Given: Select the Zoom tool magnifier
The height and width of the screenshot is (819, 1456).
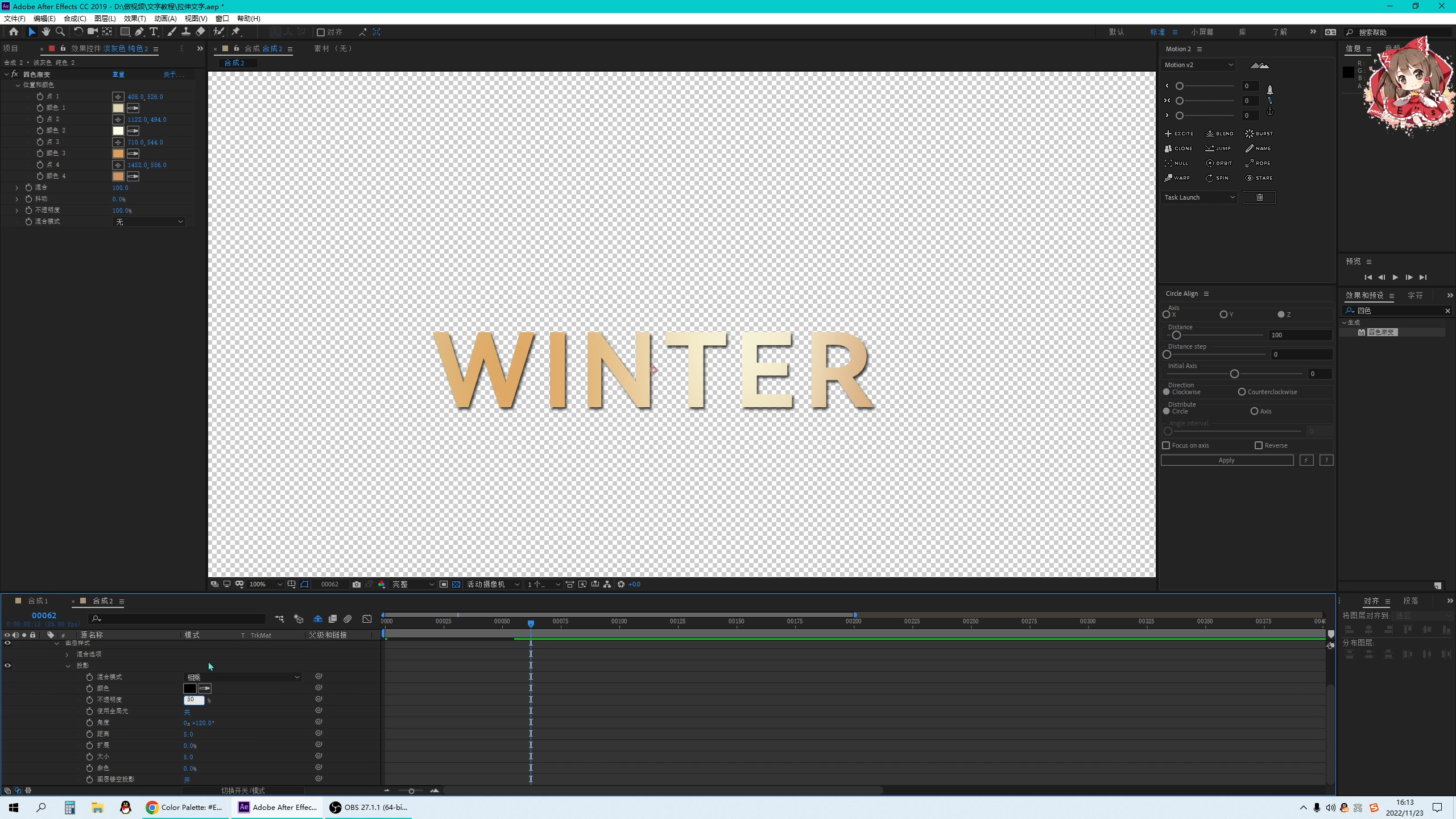Looking at the screenshot, I should [60, 32].
